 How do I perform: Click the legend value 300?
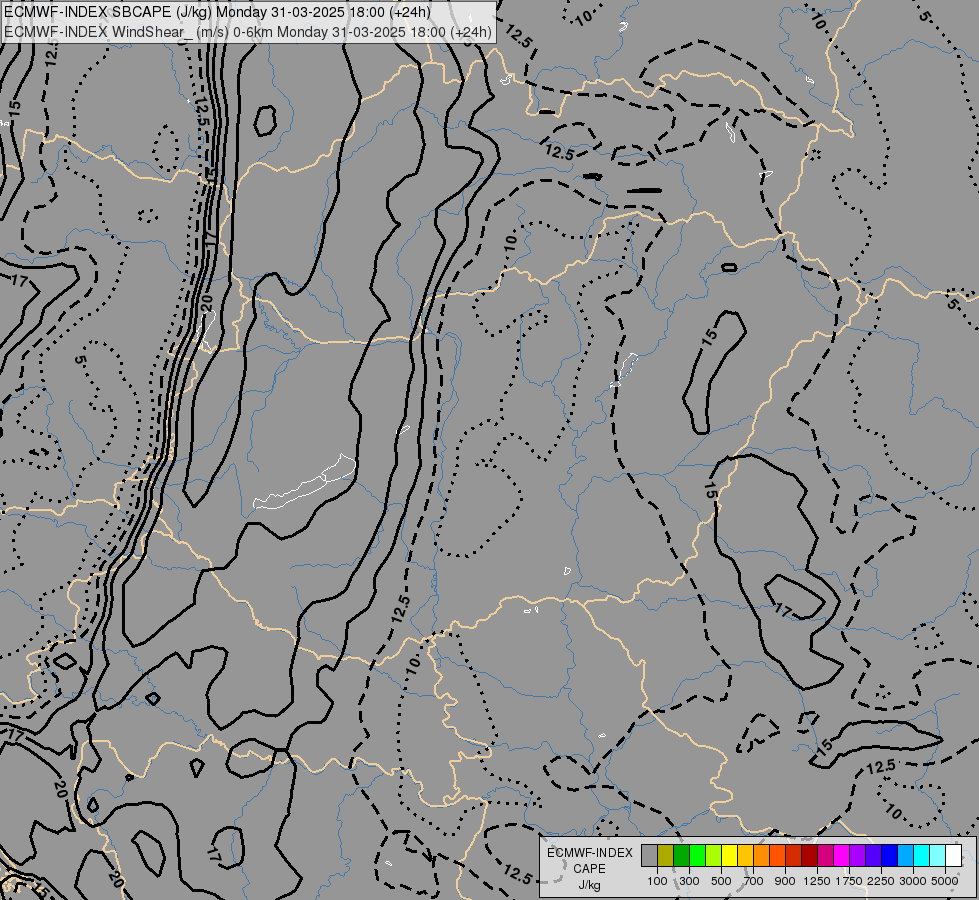689,881
